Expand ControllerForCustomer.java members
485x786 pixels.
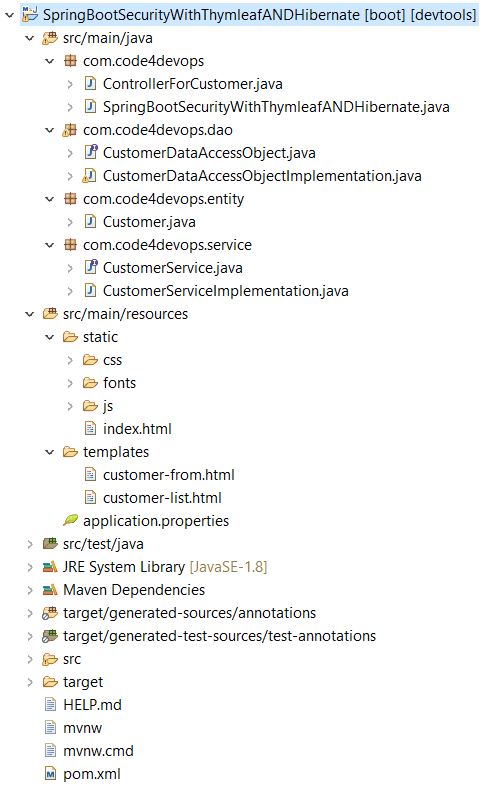click(x=70, y=84)
